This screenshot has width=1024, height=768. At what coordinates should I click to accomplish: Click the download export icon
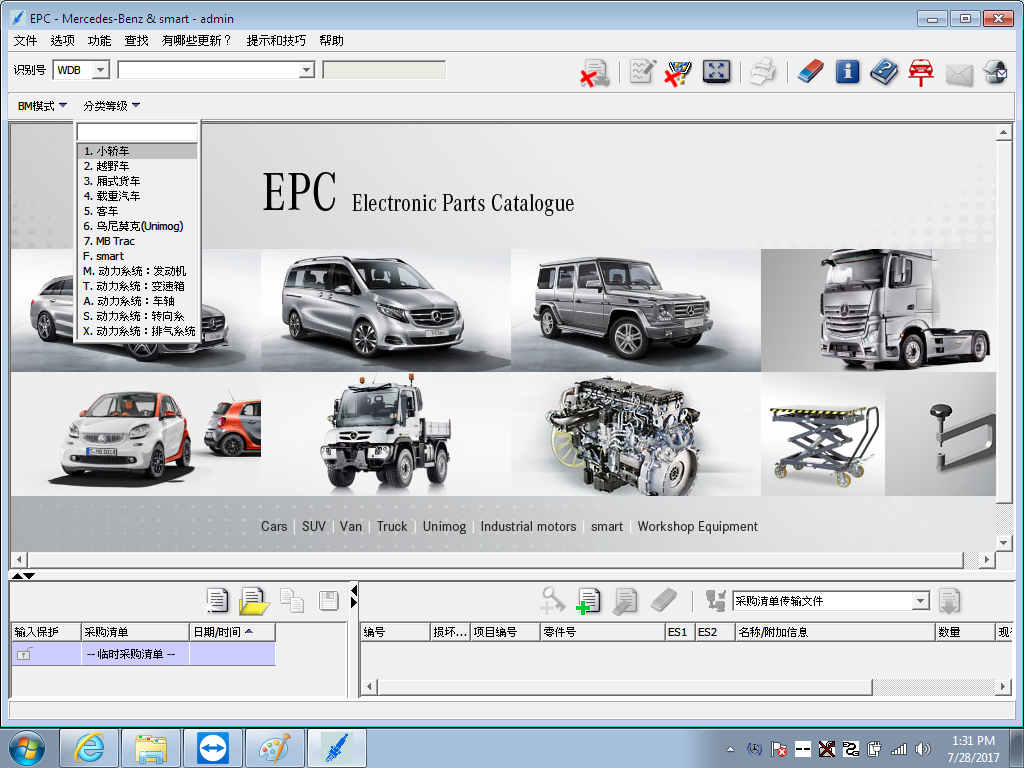point(949,601)
